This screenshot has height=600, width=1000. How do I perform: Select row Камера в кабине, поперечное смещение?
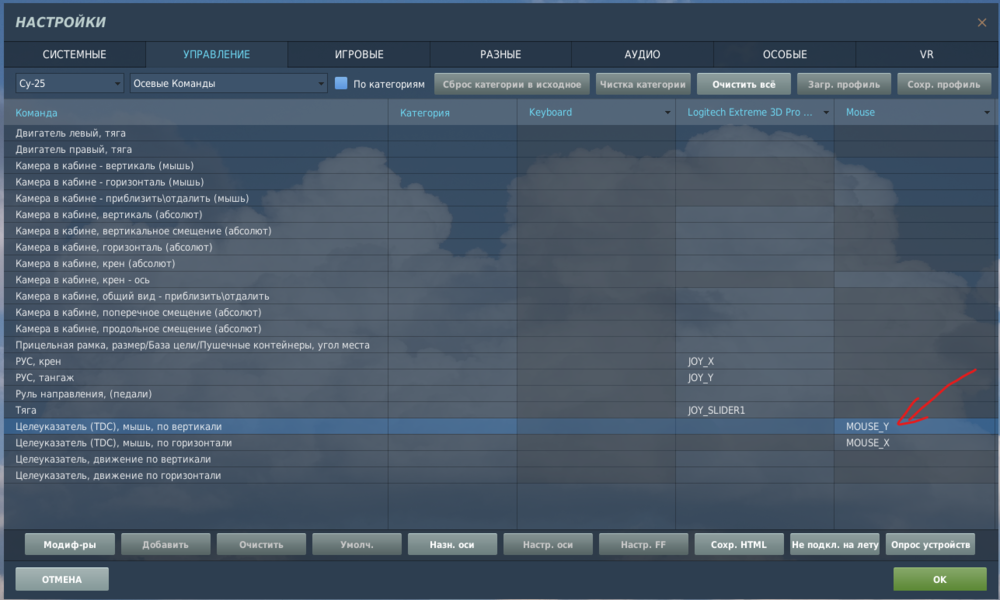tap(501, 312)
